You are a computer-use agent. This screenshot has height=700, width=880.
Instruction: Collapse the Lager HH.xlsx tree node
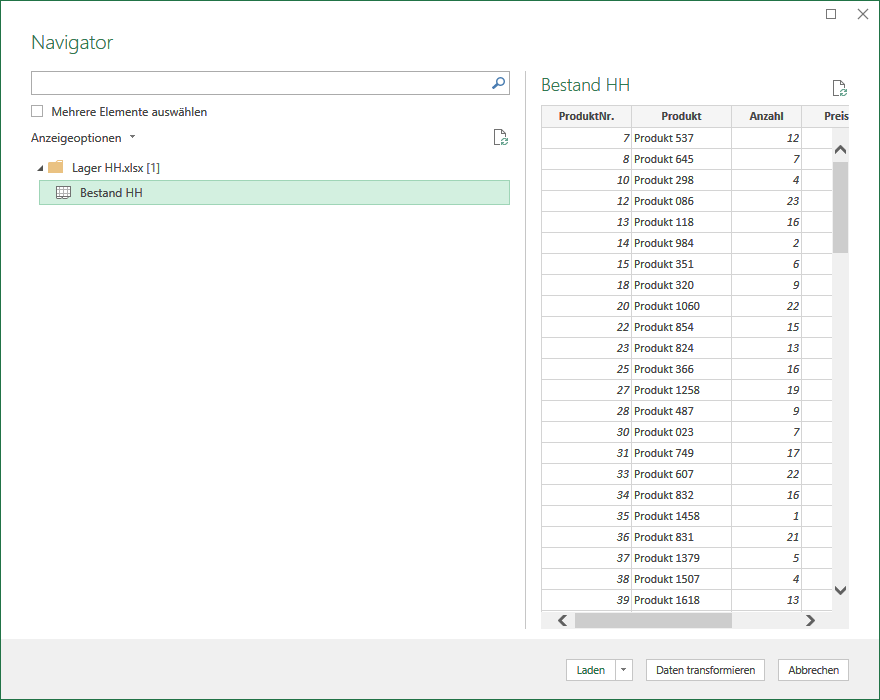tap(40, 168)
